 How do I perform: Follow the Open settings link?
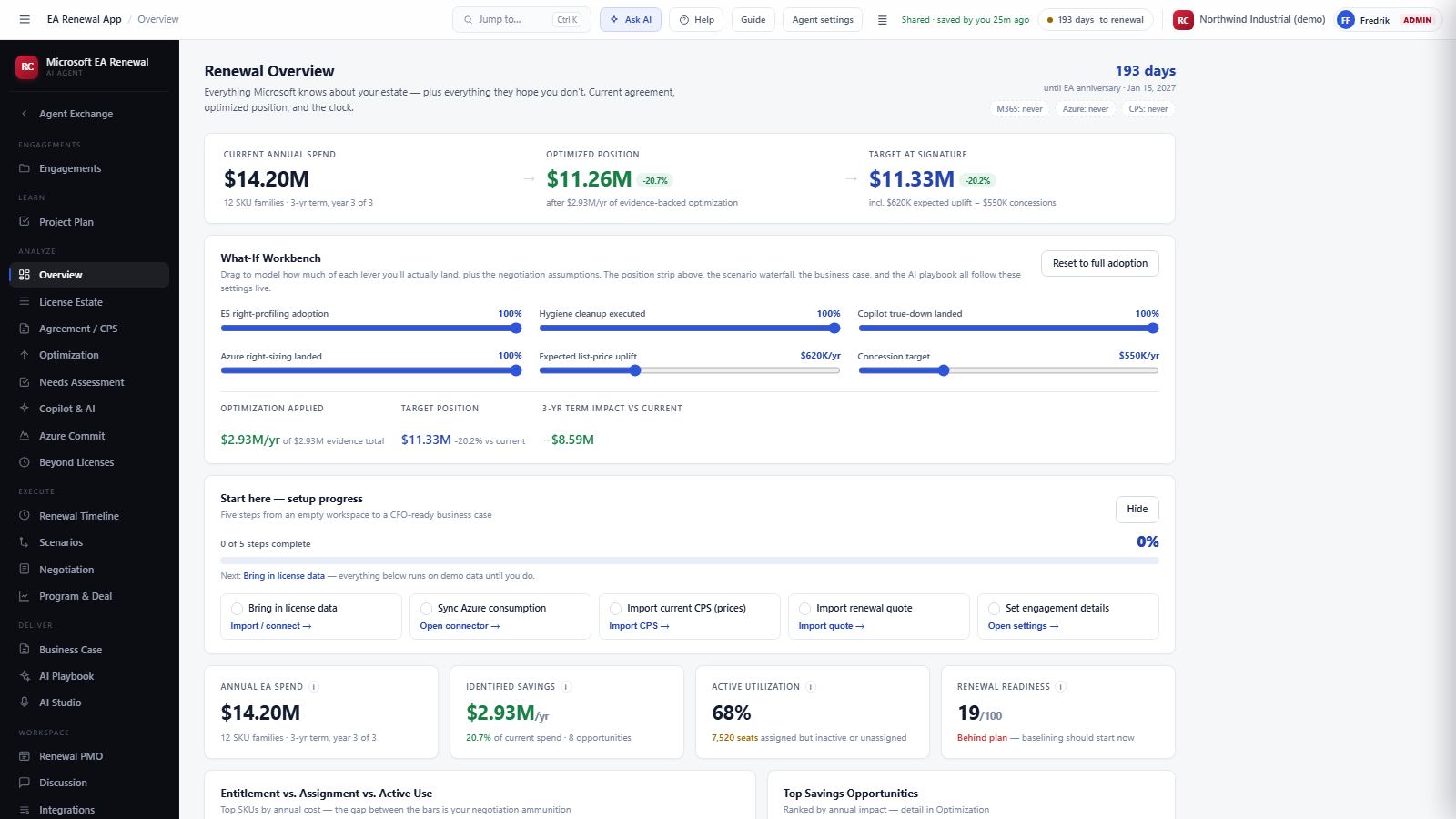coord(1023,626)
